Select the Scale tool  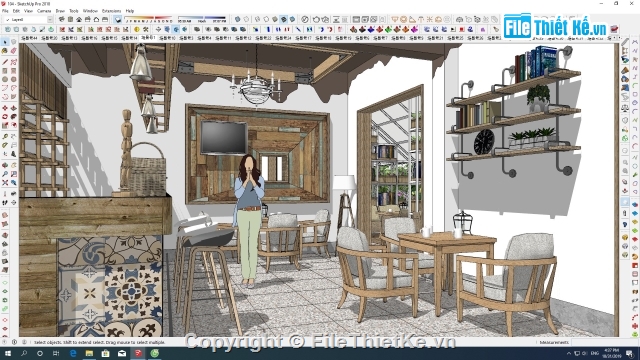(x=5, y=125)
